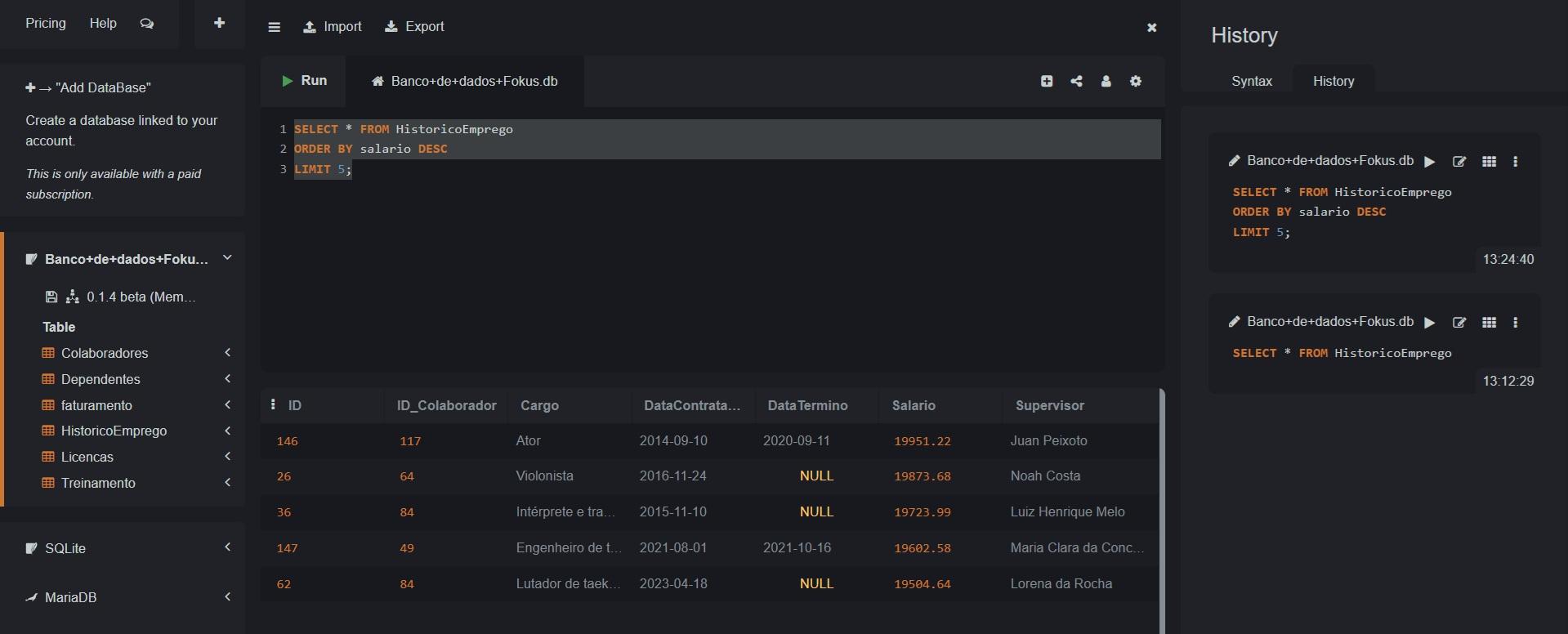Click the salary cell 19951.22
This screenshot has height=634, width=1568.
922,441
